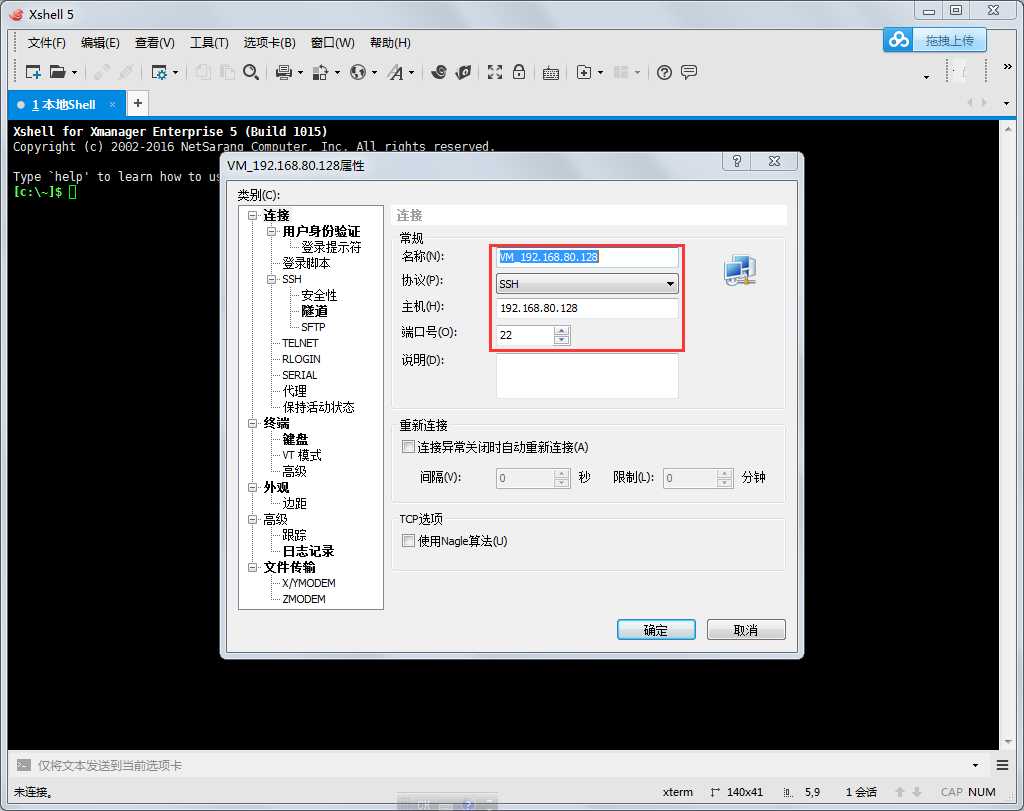
Task: Open dropdown arrow next to print icon
Action: pyautogui.click(x=300, y=72)
